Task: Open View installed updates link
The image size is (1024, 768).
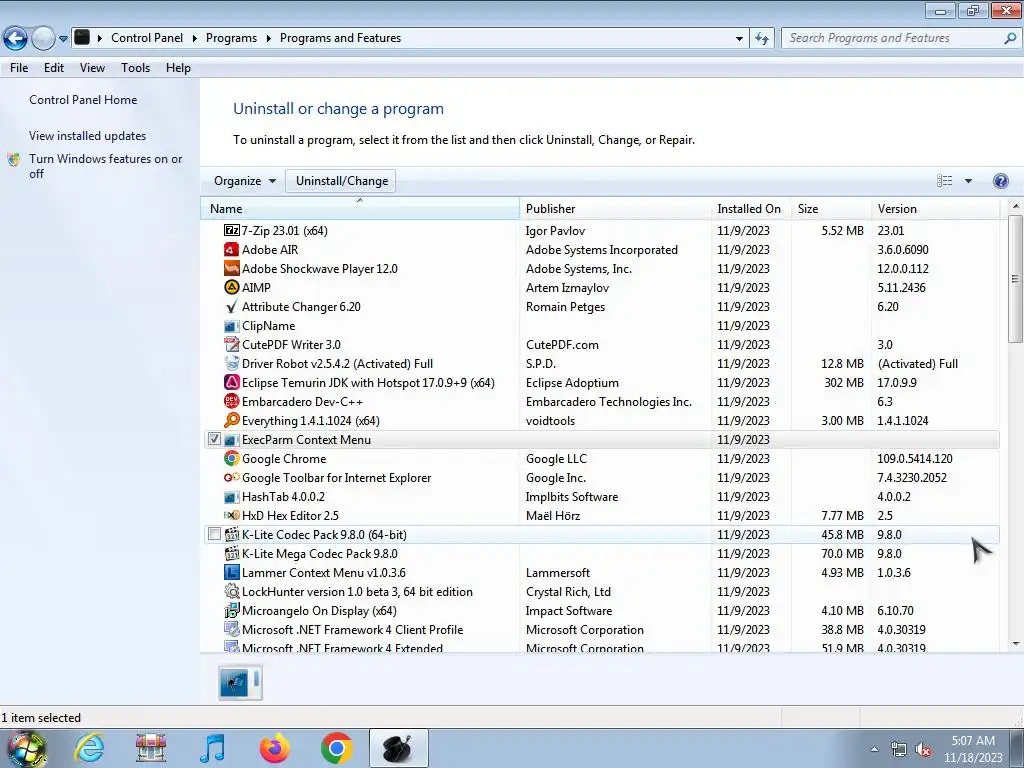Action: click(88, 136)
